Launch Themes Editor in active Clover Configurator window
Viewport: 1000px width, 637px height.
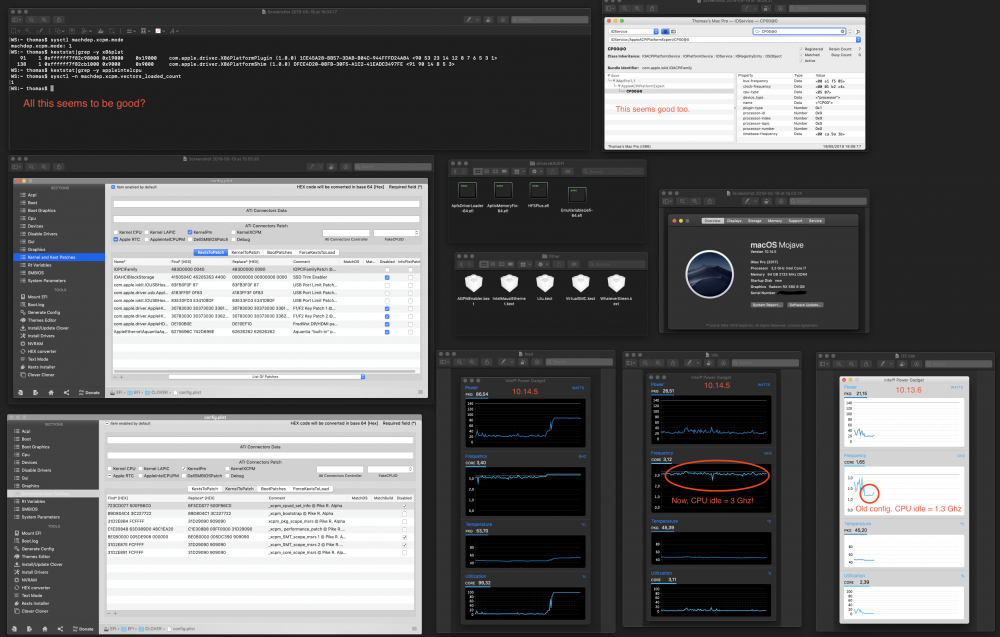point(41,320)
